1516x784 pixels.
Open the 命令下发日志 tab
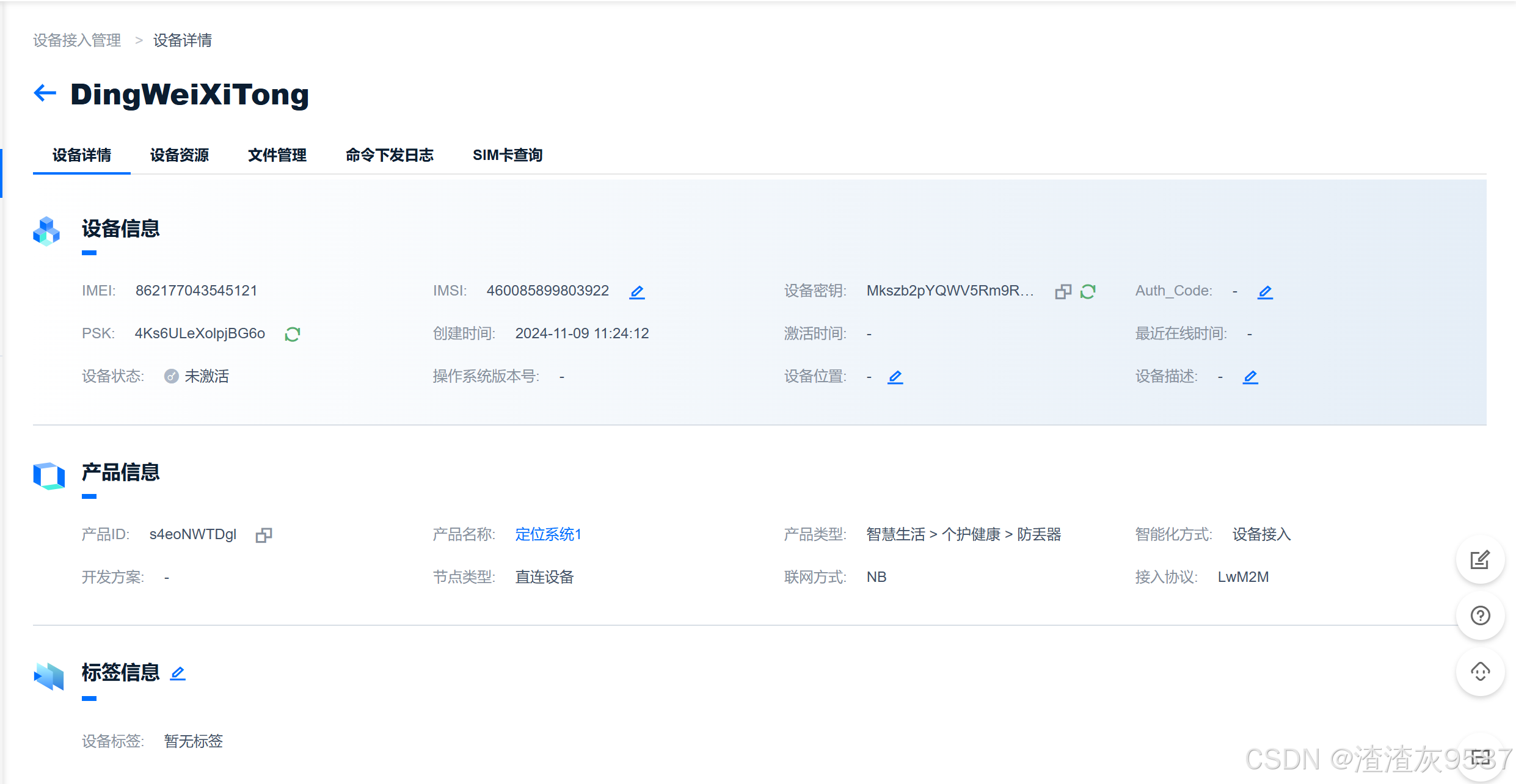[390, 155]
